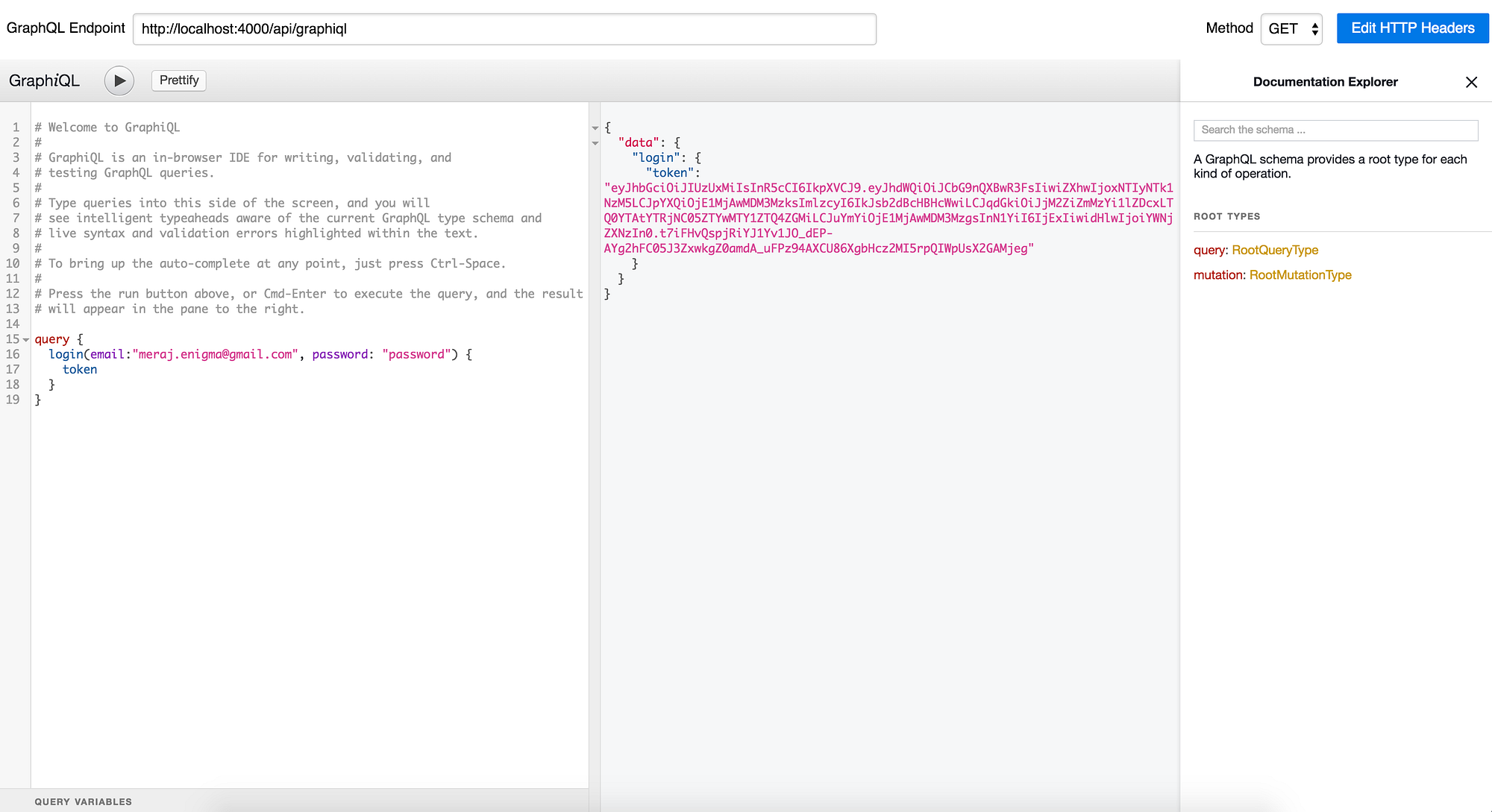The width and height of the screenshot is (1492, 812).
Task: Click the Prettify button
Action: click(x=179, y=81)
